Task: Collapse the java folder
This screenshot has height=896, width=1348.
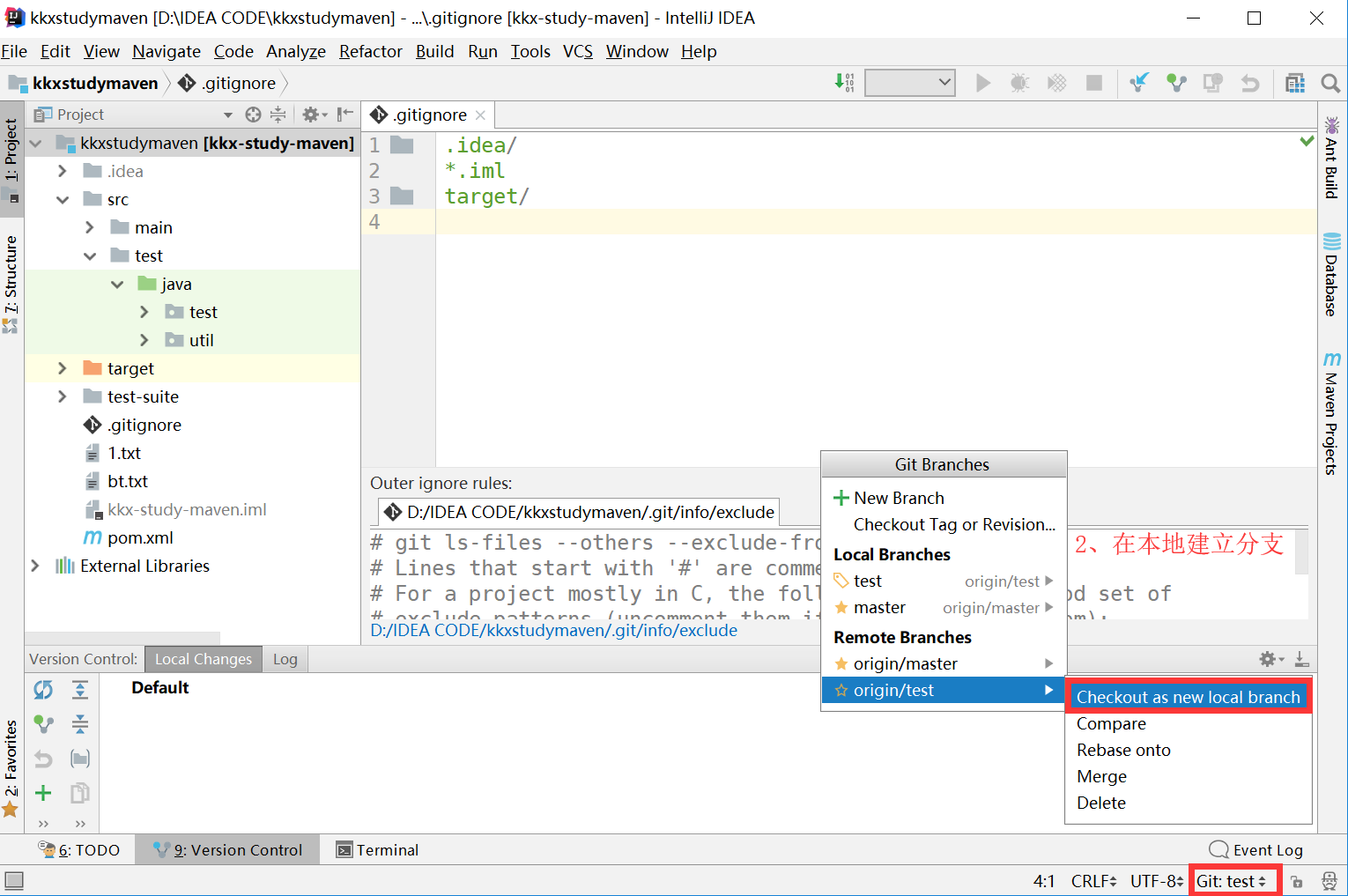Action: 116,284
